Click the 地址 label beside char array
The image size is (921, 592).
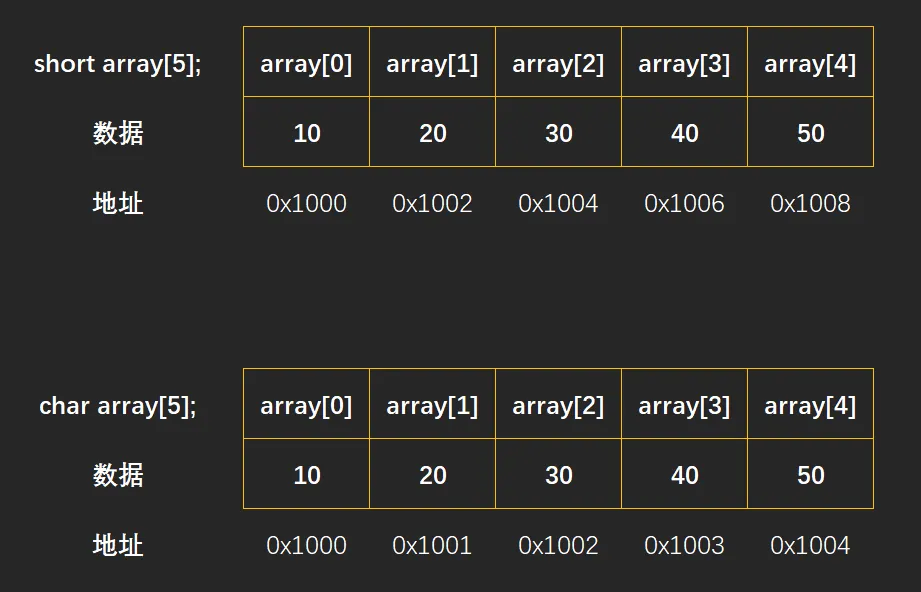[117, 546]
